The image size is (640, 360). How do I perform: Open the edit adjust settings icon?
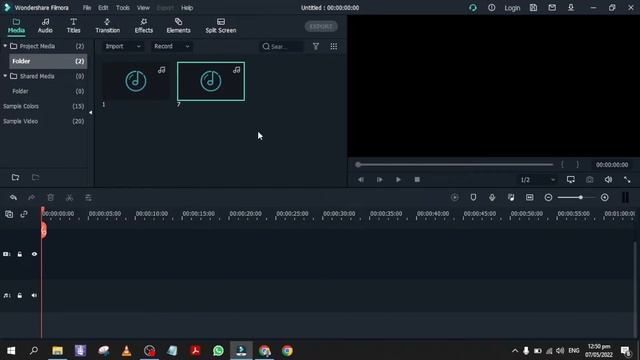88,198
